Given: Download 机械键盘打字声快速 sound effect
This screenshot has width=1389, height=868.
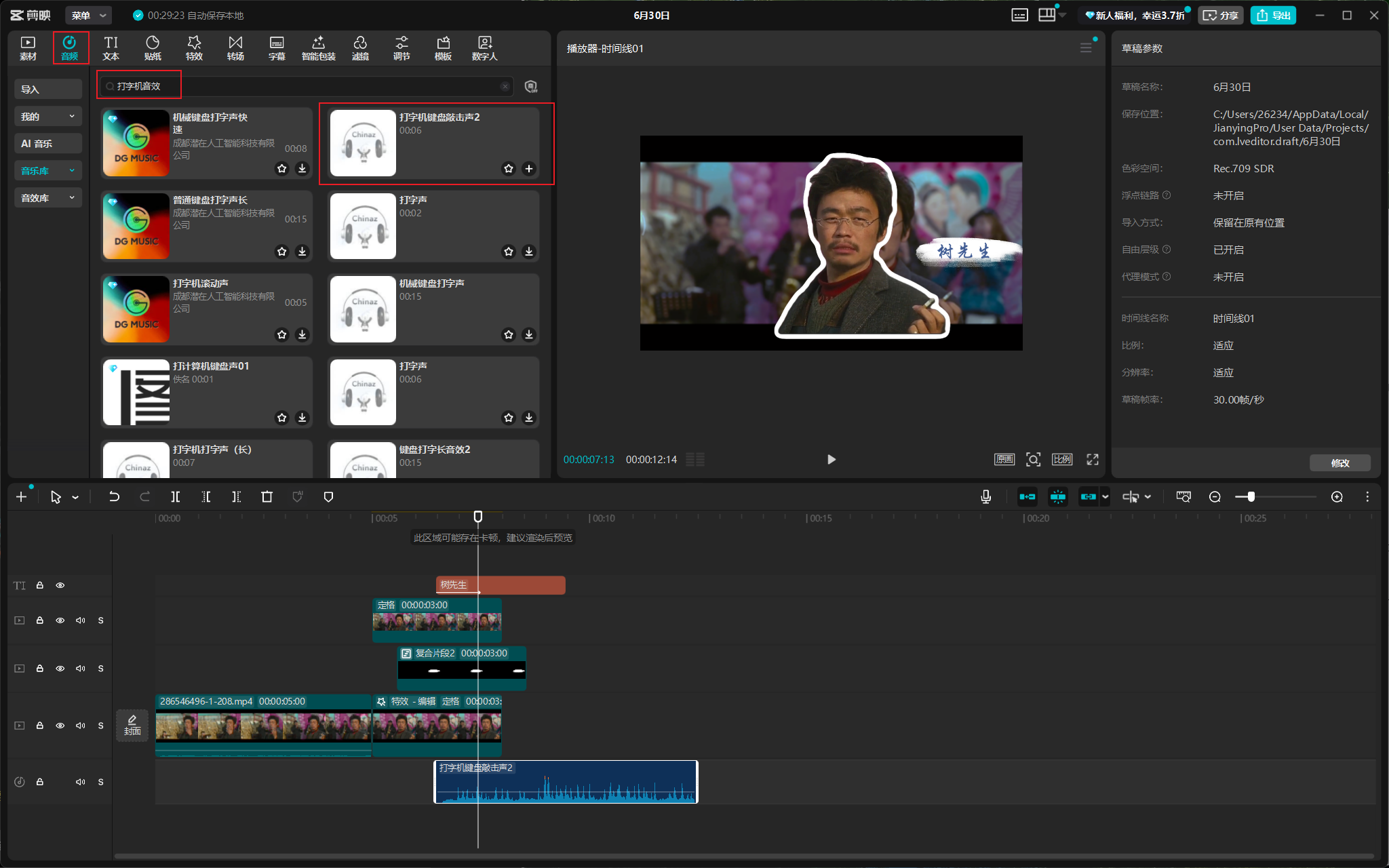Looking at the screenshot, I should (x=302, y=168).
